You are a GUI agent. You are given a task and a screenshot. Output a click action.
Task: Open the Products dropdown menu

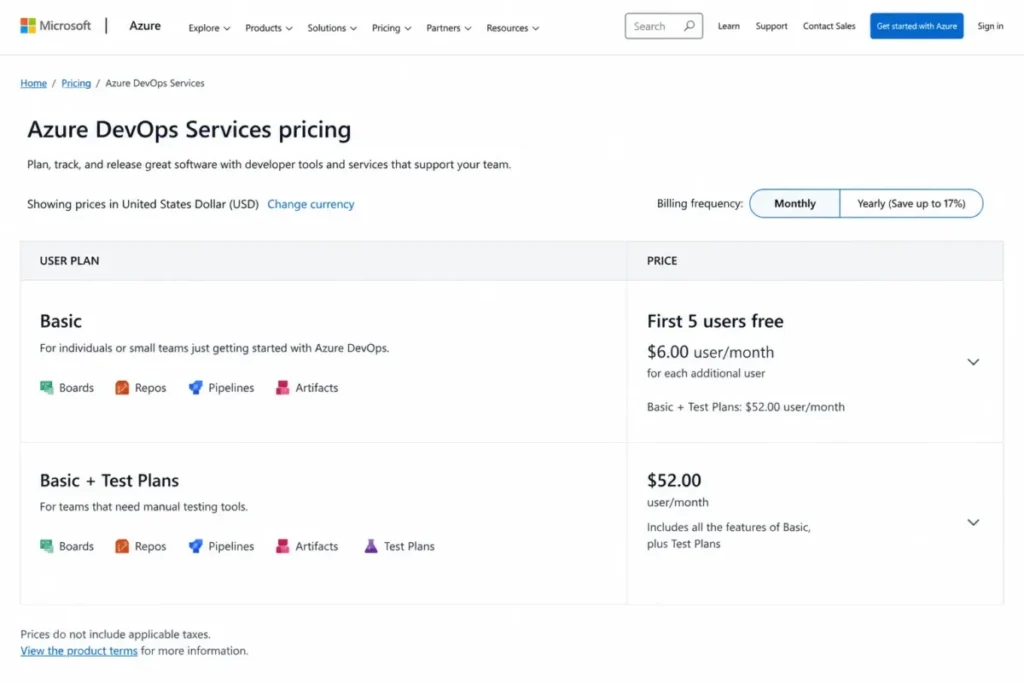[x=268, y=28]
